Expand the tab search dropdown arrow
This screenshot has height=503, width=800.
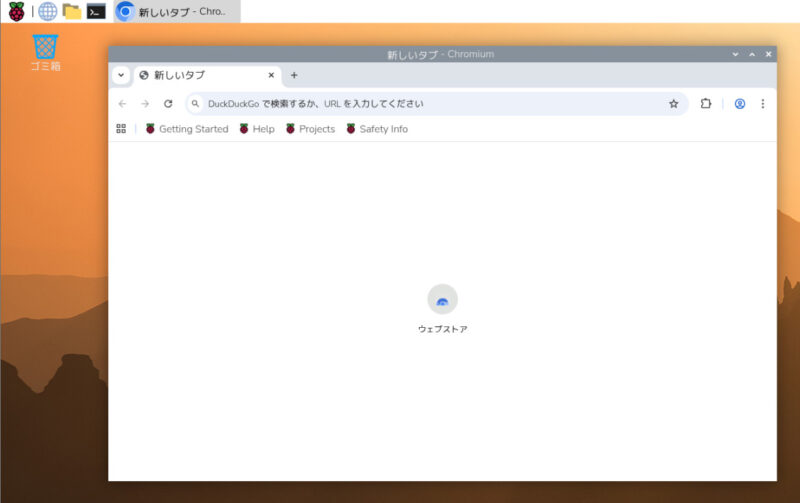[x=121, y=75]
